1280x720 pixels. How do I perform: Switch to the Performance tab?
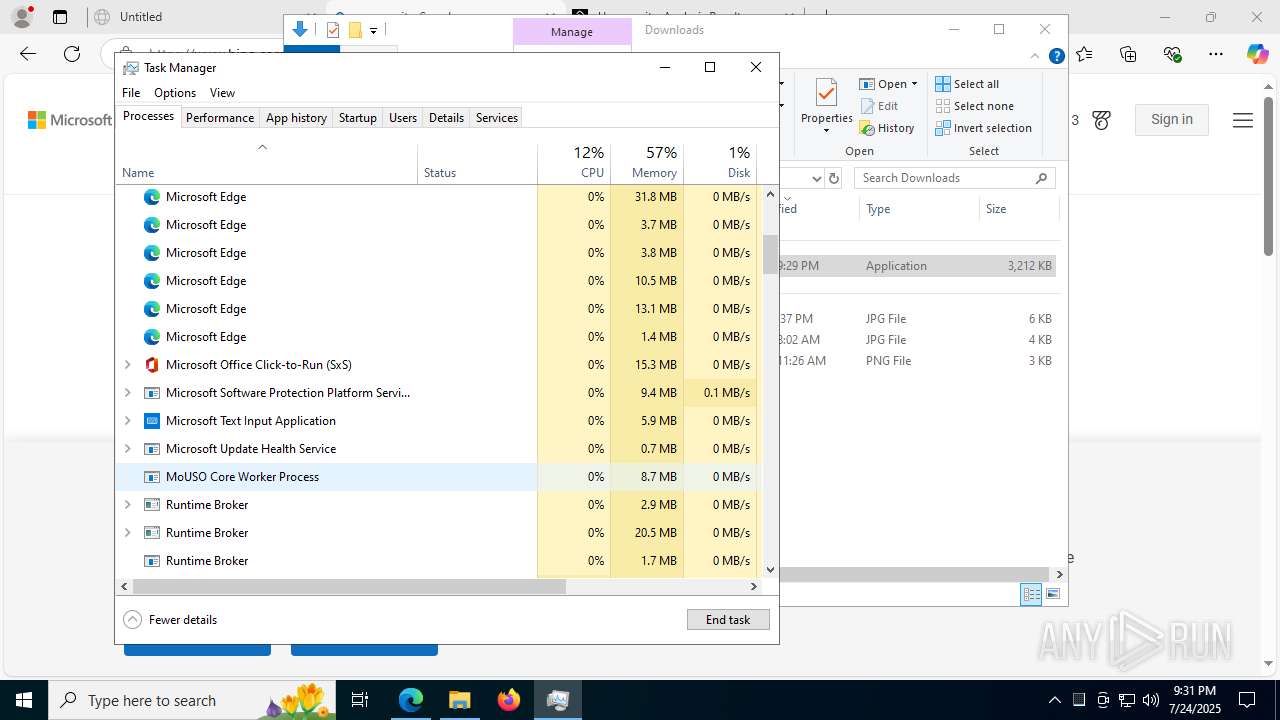click(220, 118)
